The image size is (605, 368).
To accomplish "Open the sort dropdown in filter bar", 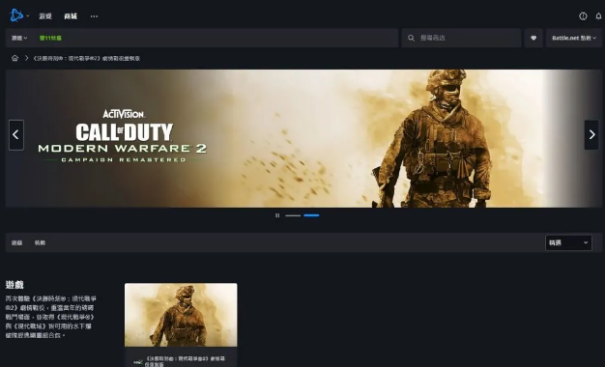I will (568, 243).
